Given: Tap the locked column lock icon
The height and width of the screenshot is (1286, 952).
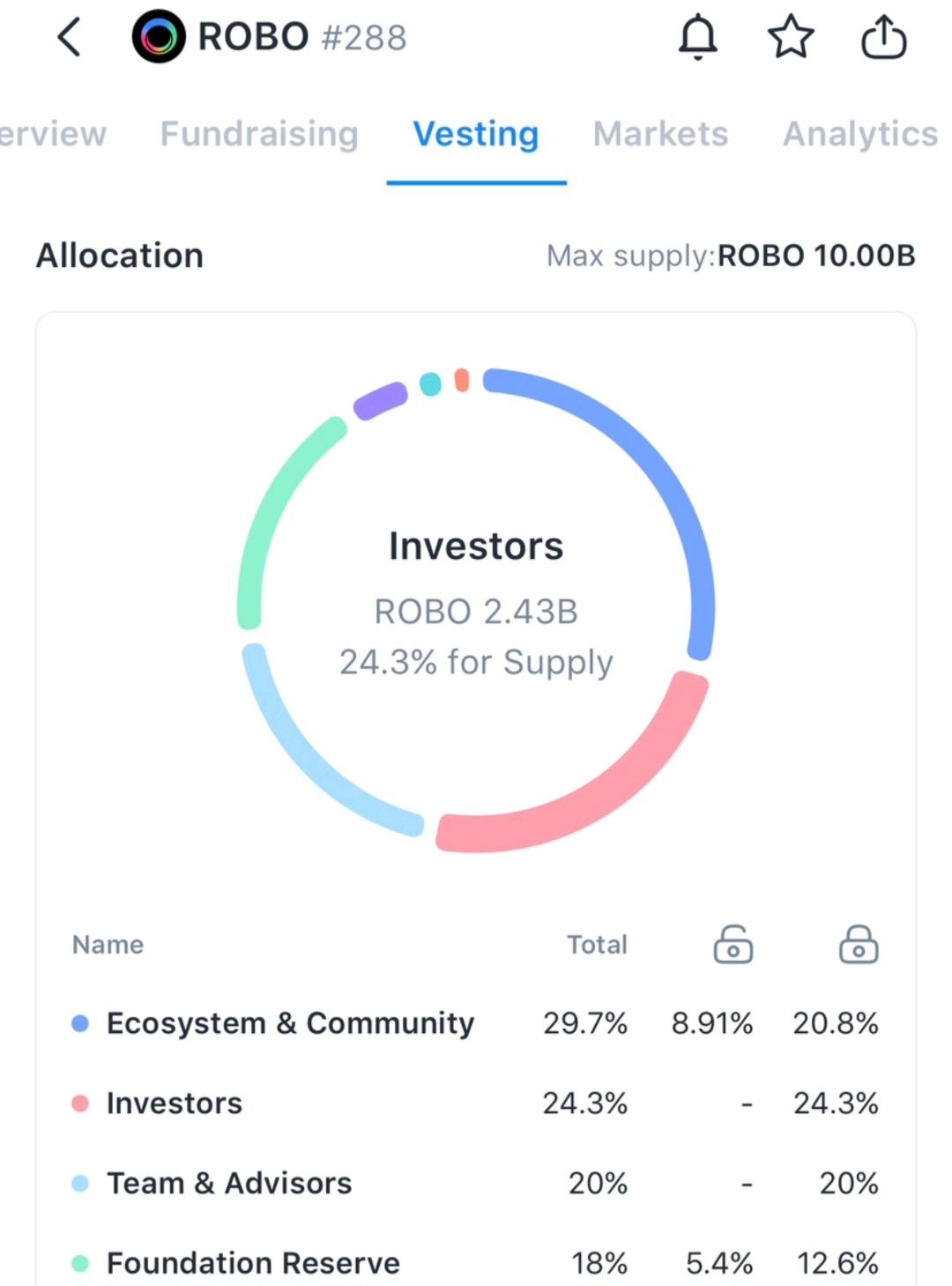Looking at the screenshot, I should coord(858,944).
